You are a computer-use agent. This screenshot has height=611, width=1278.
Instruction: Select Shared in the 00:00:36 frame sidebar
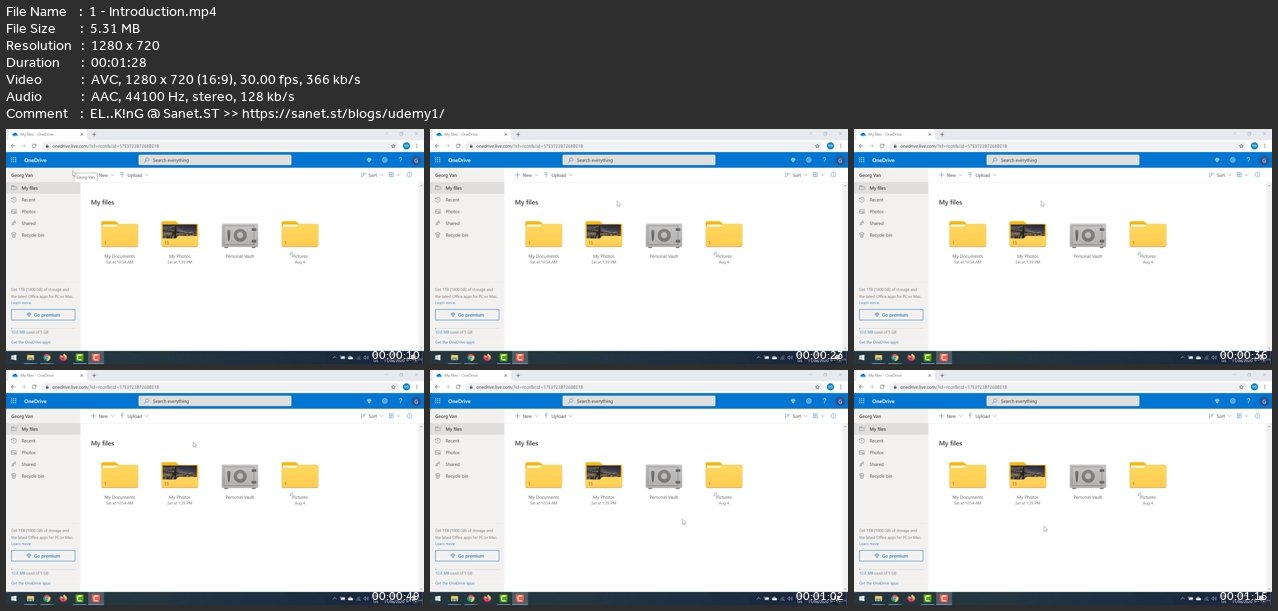point(891,223)
